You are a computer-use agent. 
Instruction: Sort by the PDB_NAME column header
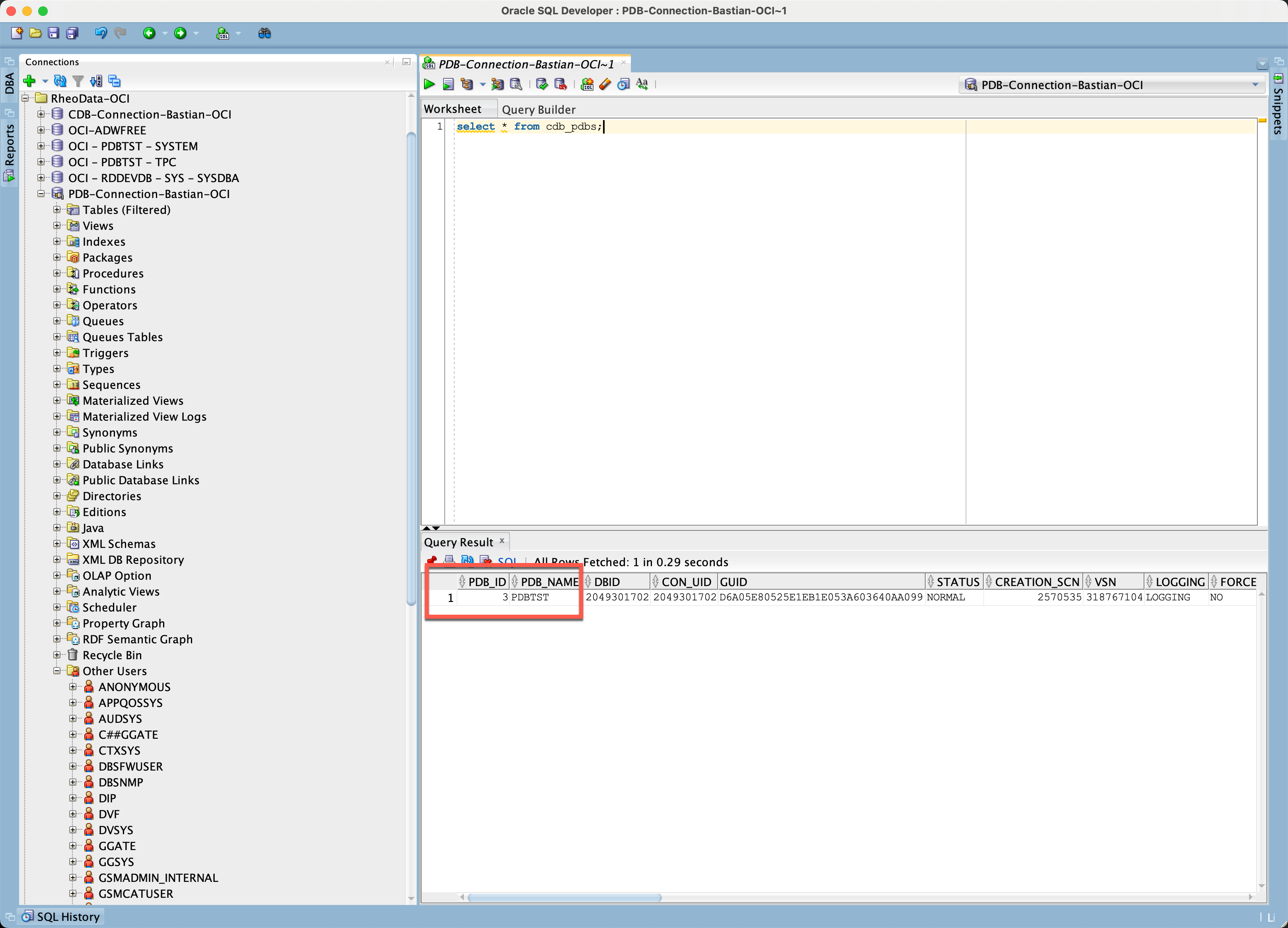tap(545, 581)
